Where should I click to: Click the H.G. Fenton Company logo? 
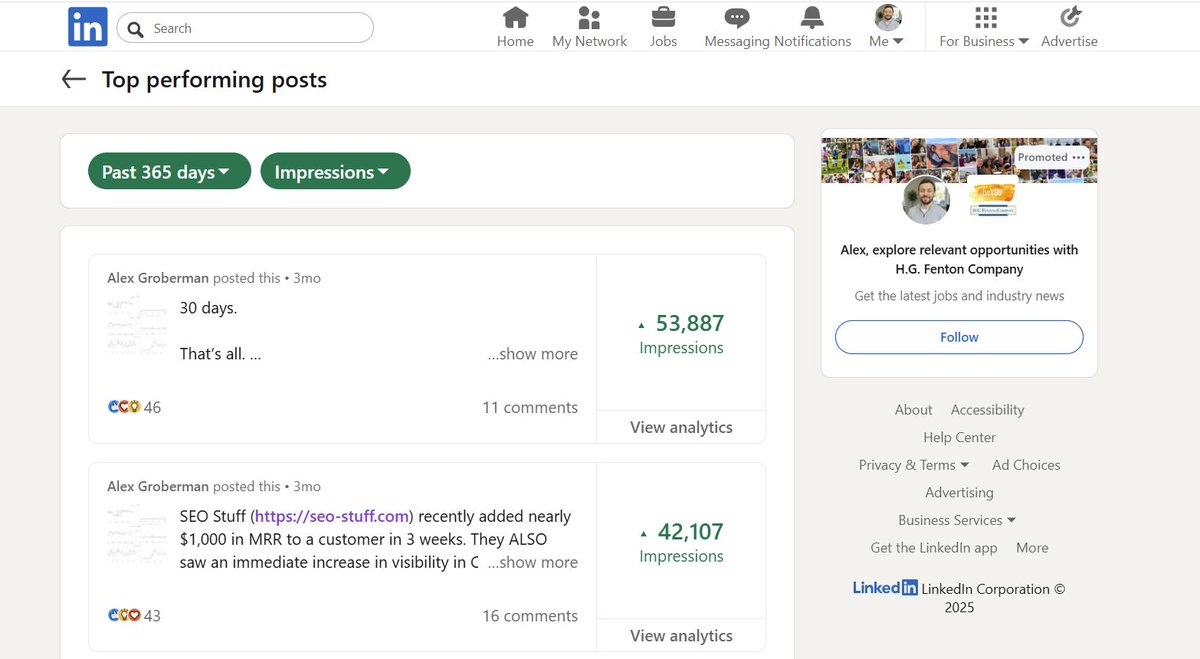pos(992,198)
